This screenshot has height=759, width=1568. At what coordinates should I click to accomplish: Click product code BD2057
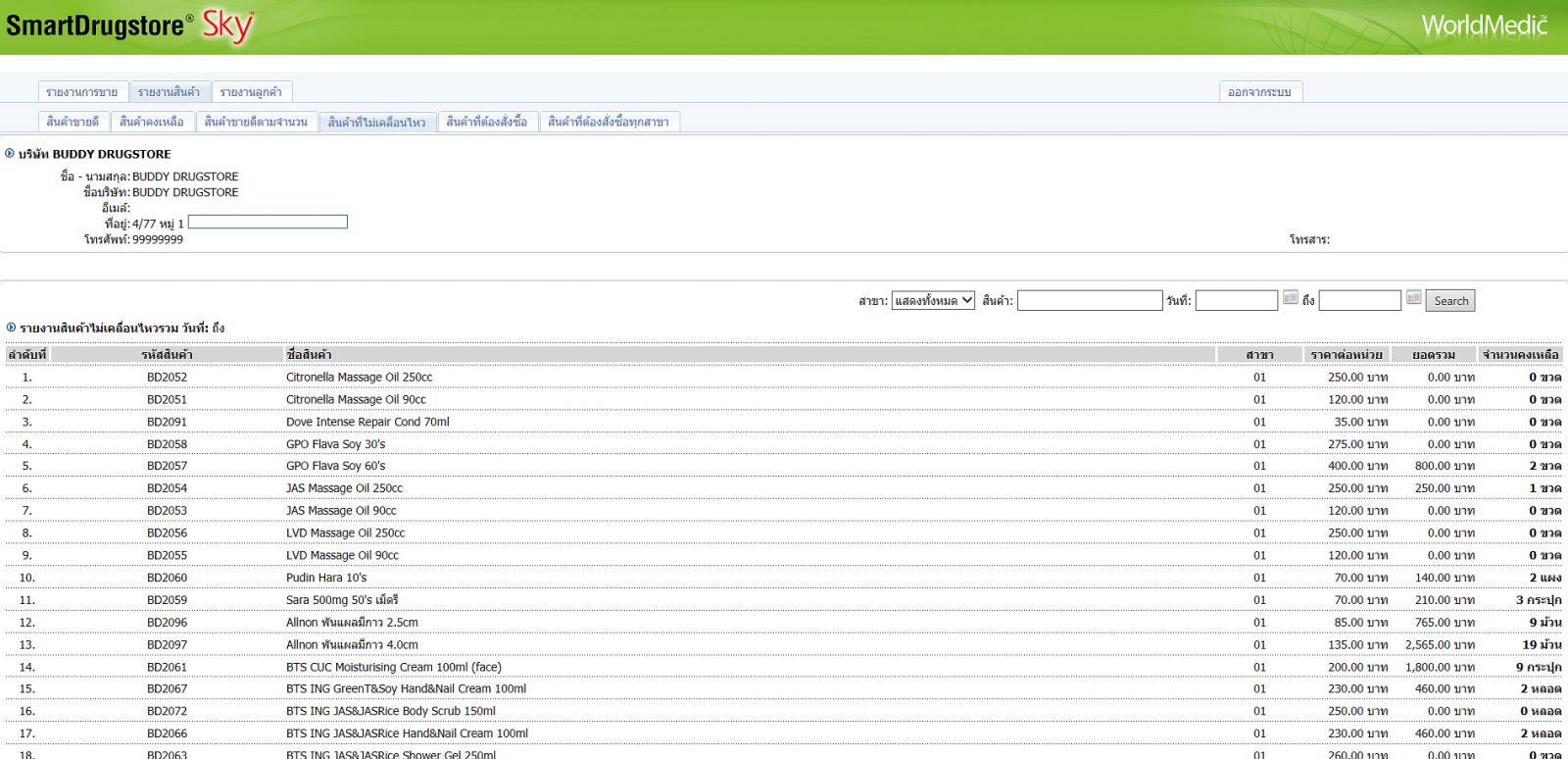pyautogui.click(x=167, y=466)
